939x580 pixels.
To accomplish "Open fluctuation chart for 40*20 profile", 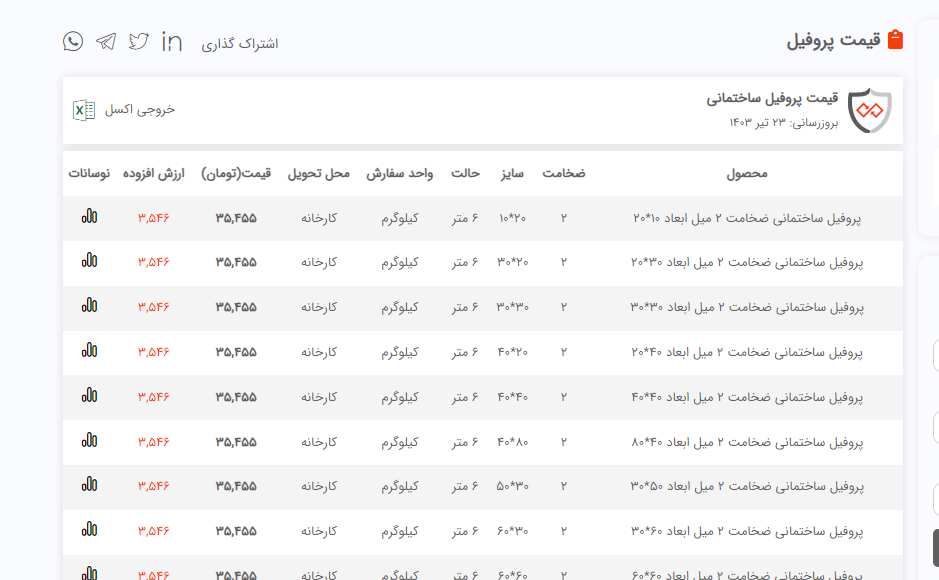I will [90, 351].
